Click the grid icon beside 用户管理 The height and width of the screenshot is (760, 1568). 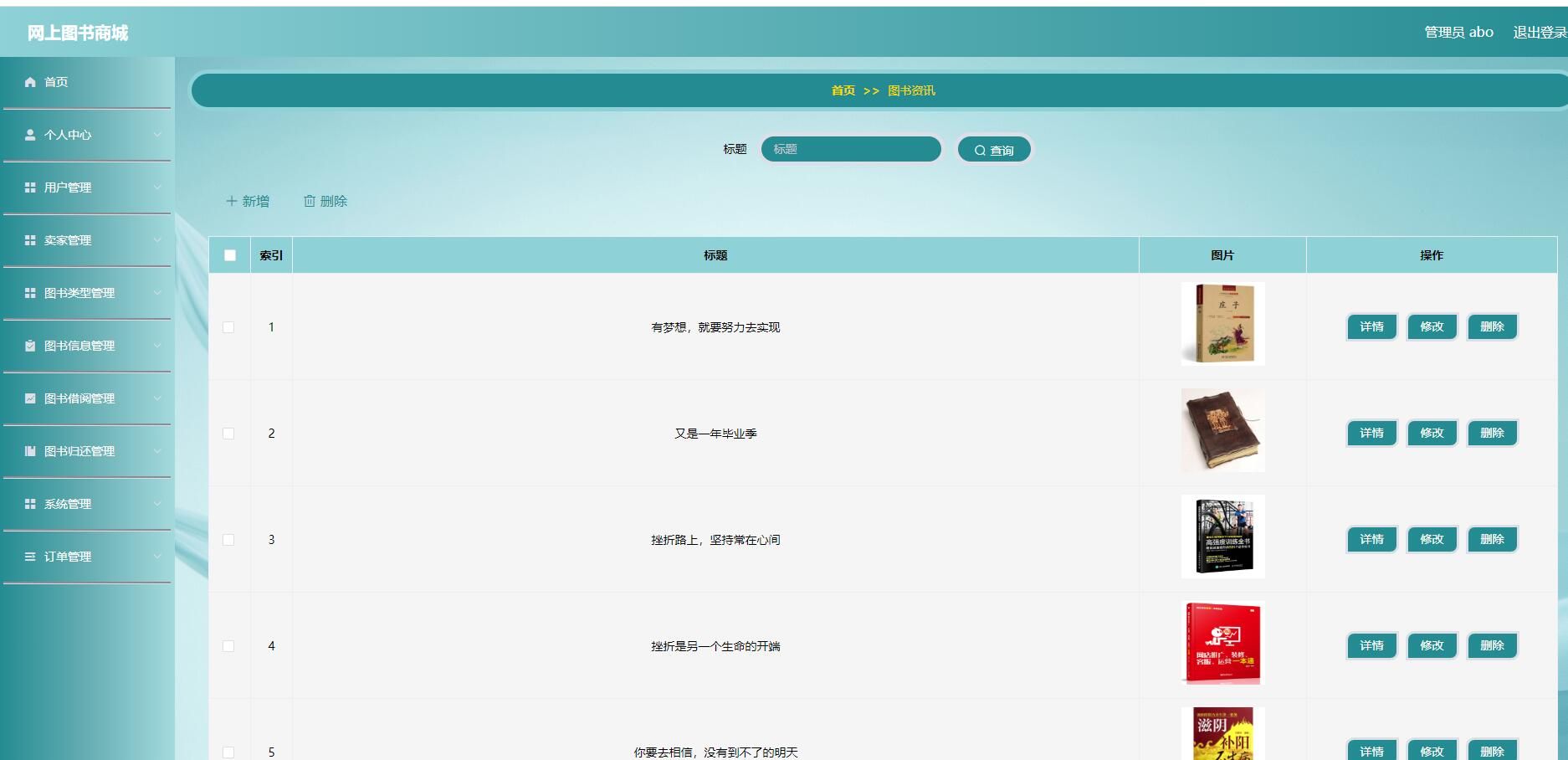click(30, 187)
